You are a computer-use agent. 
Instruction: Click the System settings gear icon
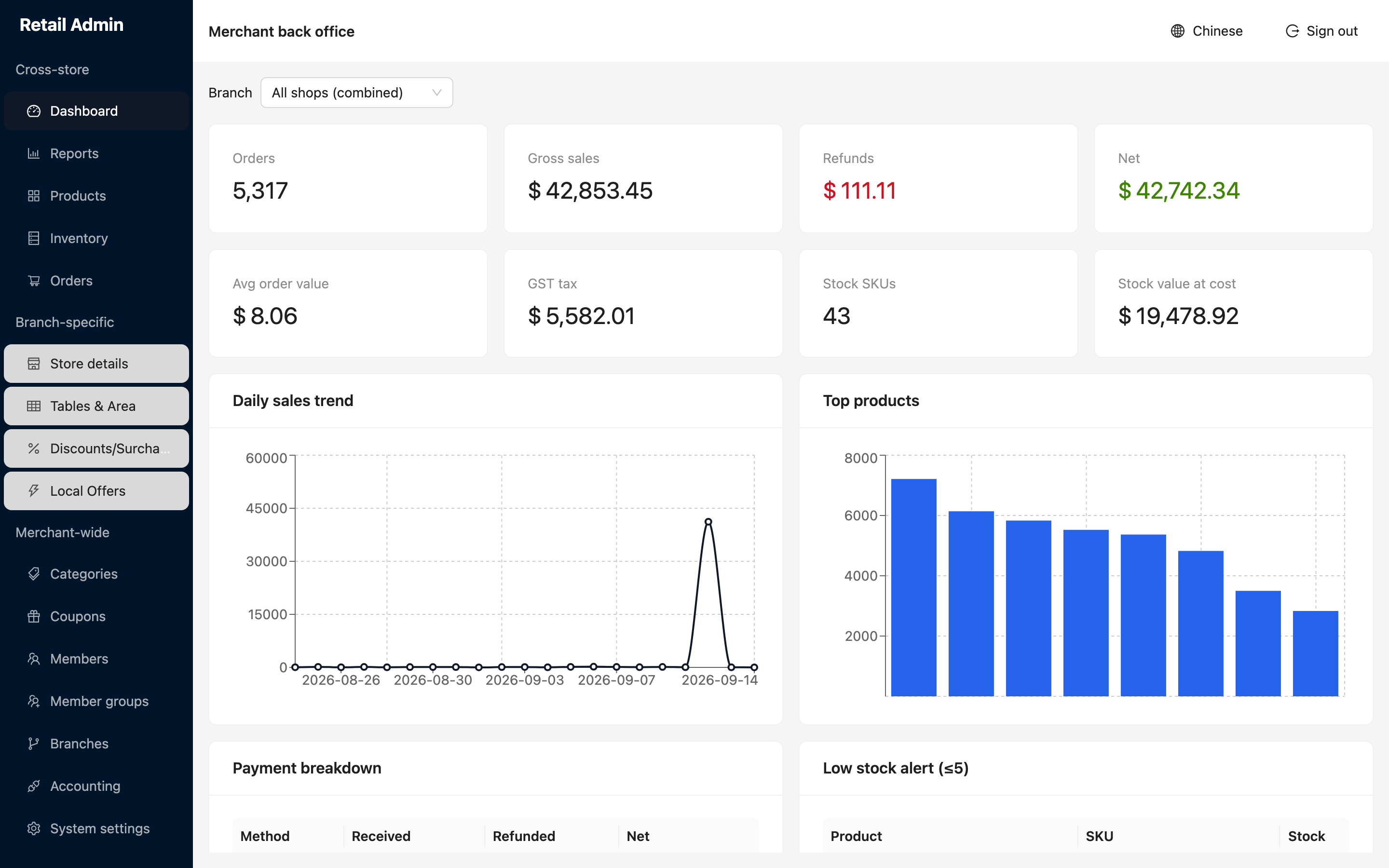(x=34, y=828)
